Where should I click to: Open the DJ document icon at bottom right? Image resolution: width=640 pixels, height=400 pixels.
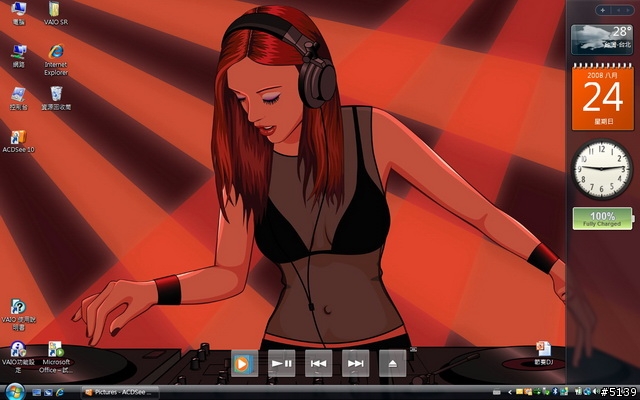point(544,353)
